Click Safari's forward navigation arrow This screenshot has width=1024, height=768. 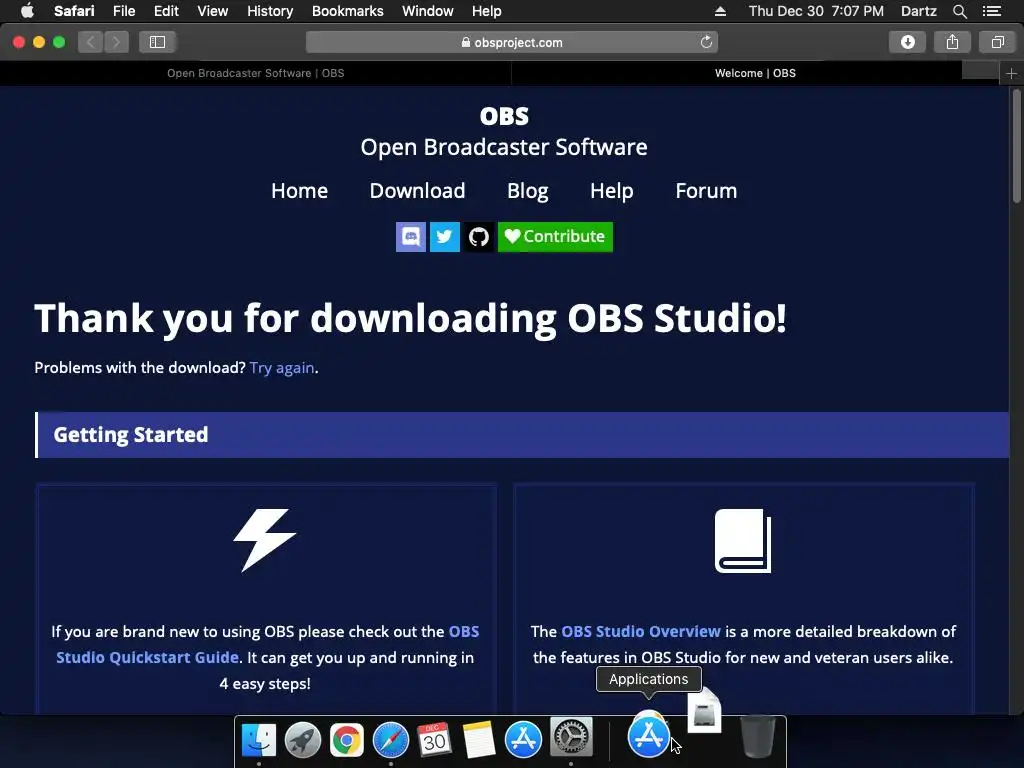point(116,42)
